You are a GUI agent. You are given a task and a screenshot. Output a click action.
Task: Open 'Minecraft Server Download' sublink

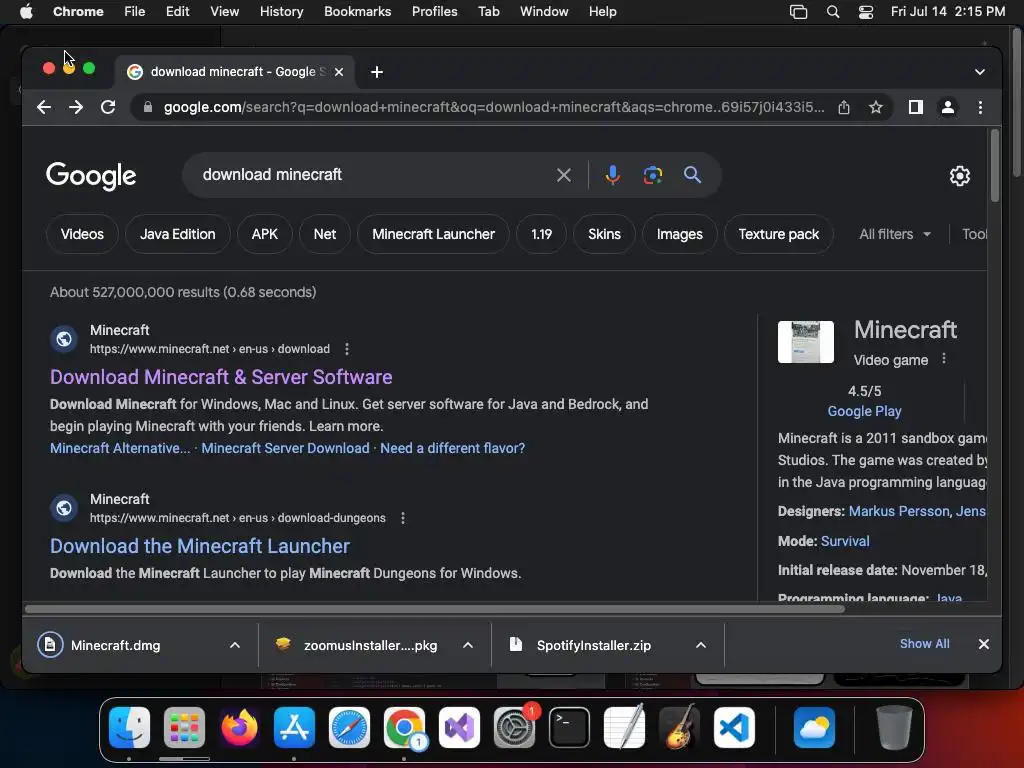[x=285, y=448]
